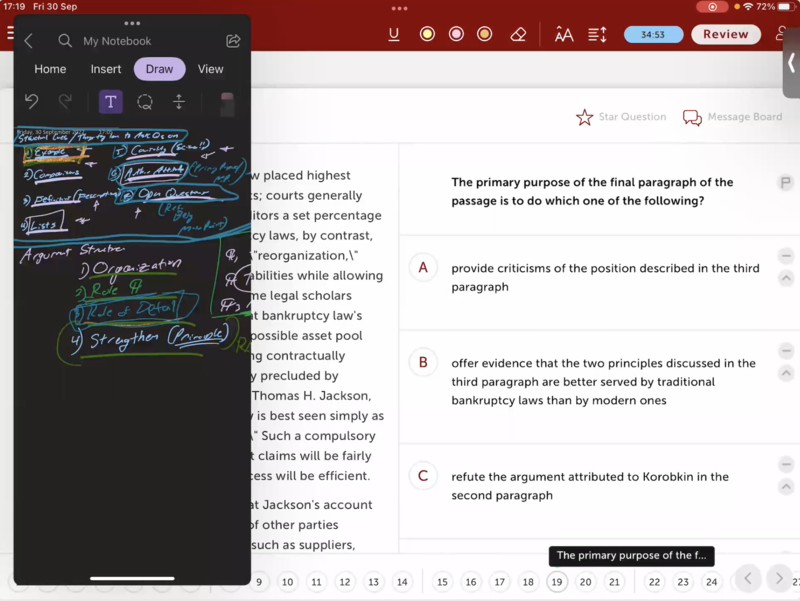Adjust line spacing using toolbar icon
This screenshot has width=800, height=601.
(x=597, y=34)
